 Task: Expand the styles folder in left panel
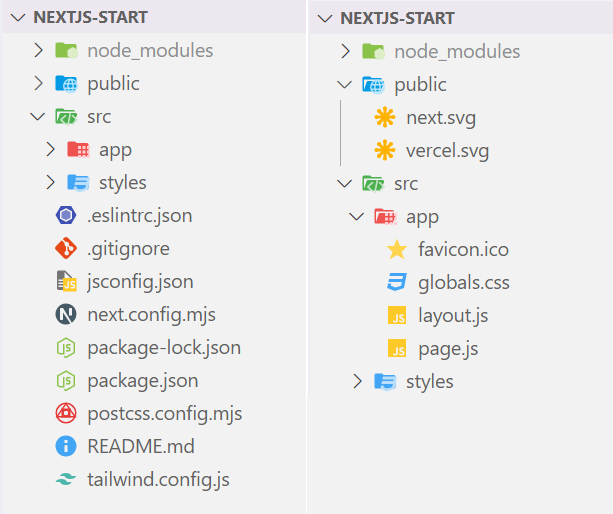(x=50, y=182)
